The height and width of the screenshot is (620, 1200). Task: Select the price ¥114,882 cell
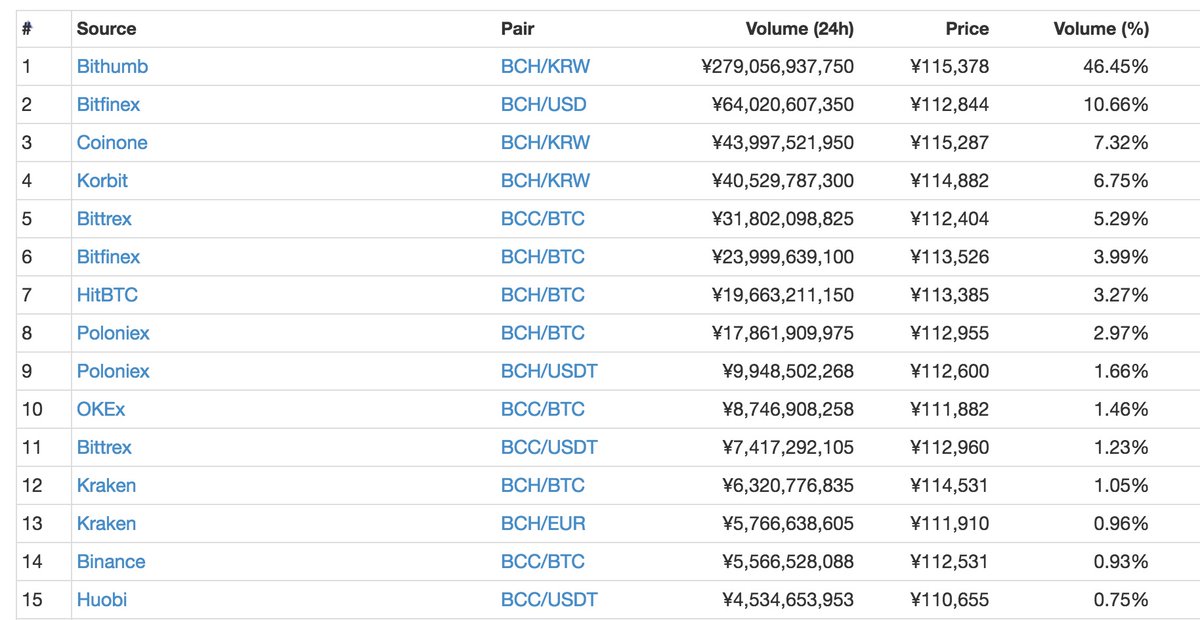tap(950, 181)
